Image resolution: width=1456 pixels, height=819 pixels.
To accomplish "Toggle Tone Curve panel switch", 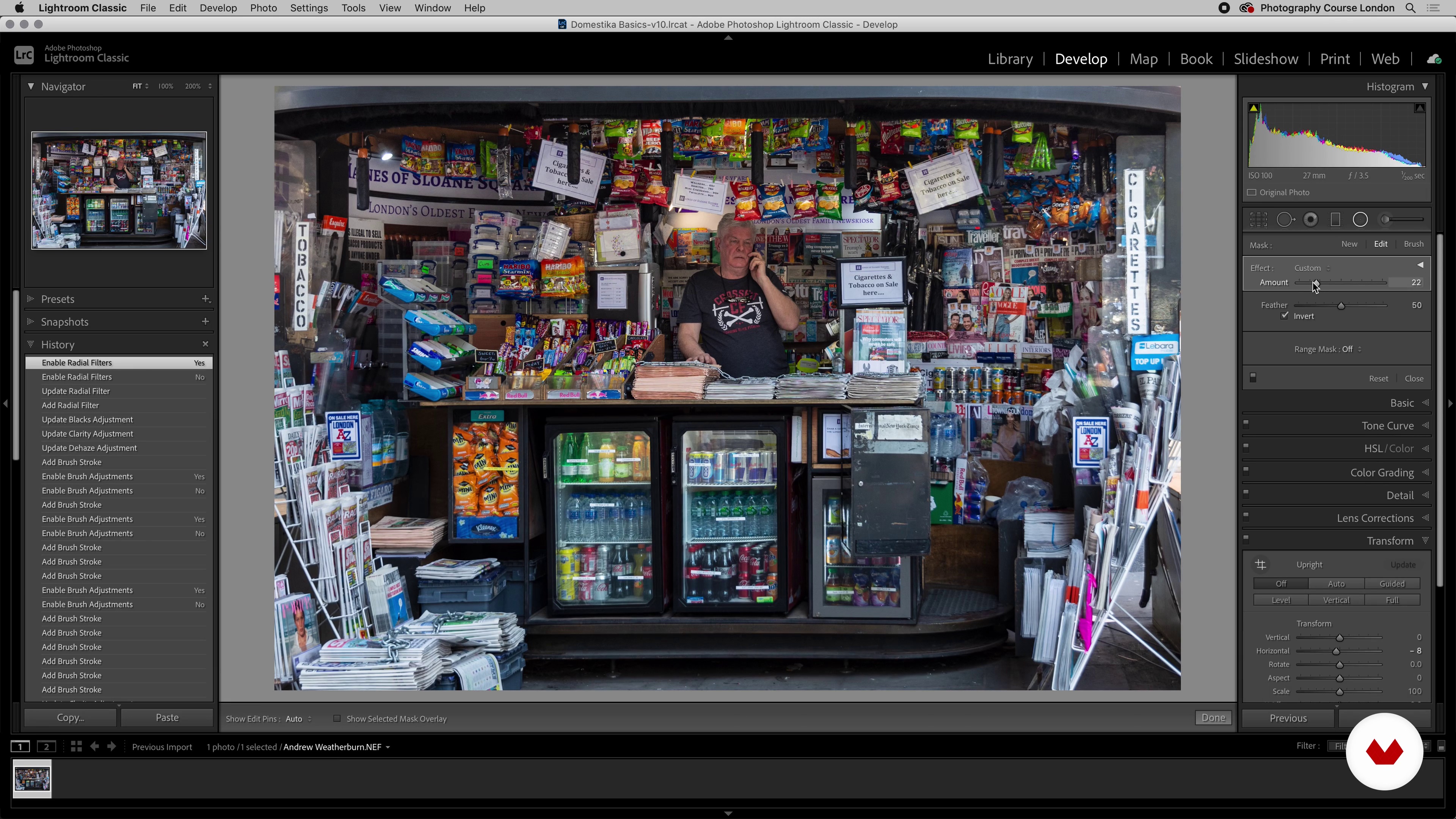I will [1246, 424].
